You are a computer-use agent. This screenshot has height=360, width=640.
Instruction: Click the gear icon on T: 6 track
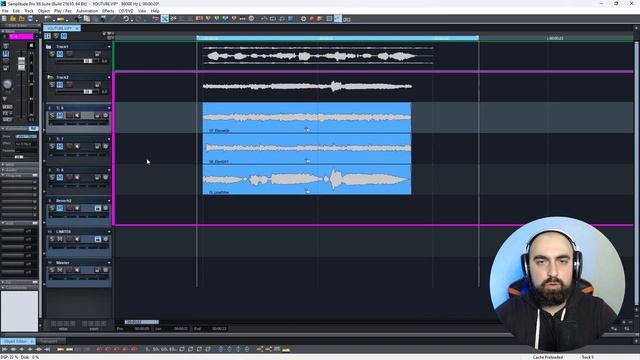[x=106, y=116]
